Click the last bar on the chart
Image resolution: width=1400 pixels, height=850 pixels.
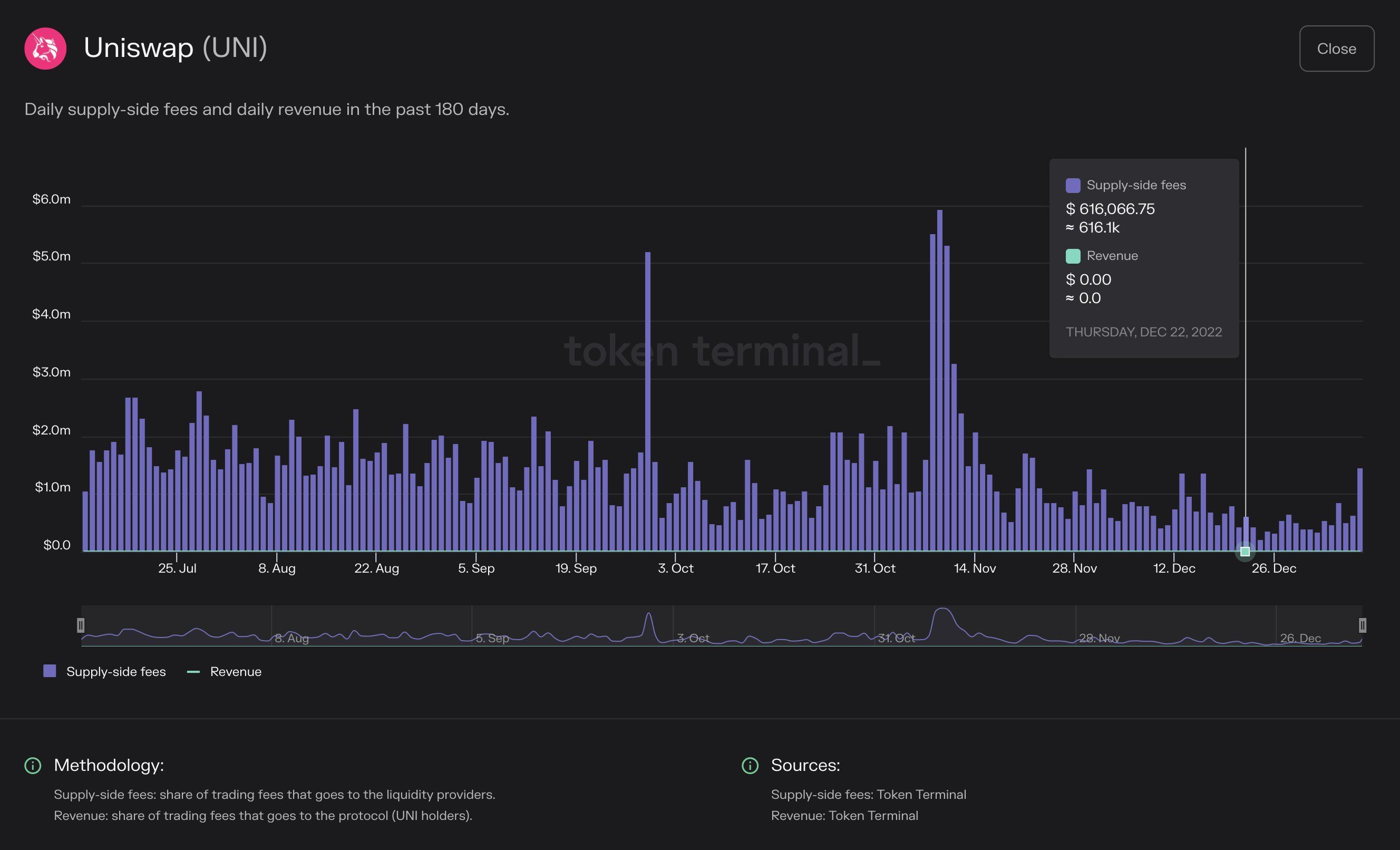1359,509
